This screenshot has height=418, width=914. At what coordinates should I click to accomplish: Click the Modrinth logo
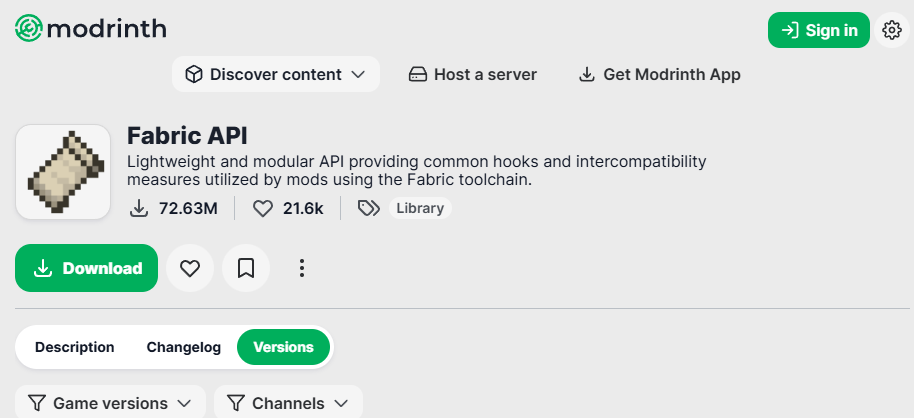(90, 29)
